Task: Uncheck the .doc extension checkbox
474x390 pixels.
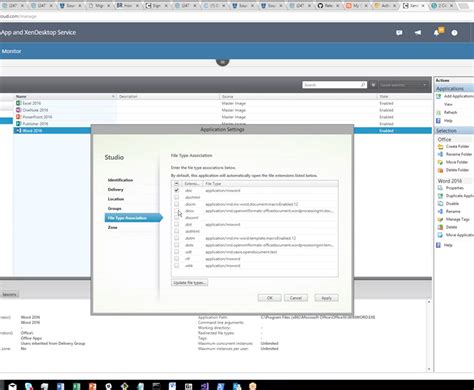Action: coord(176,190)
